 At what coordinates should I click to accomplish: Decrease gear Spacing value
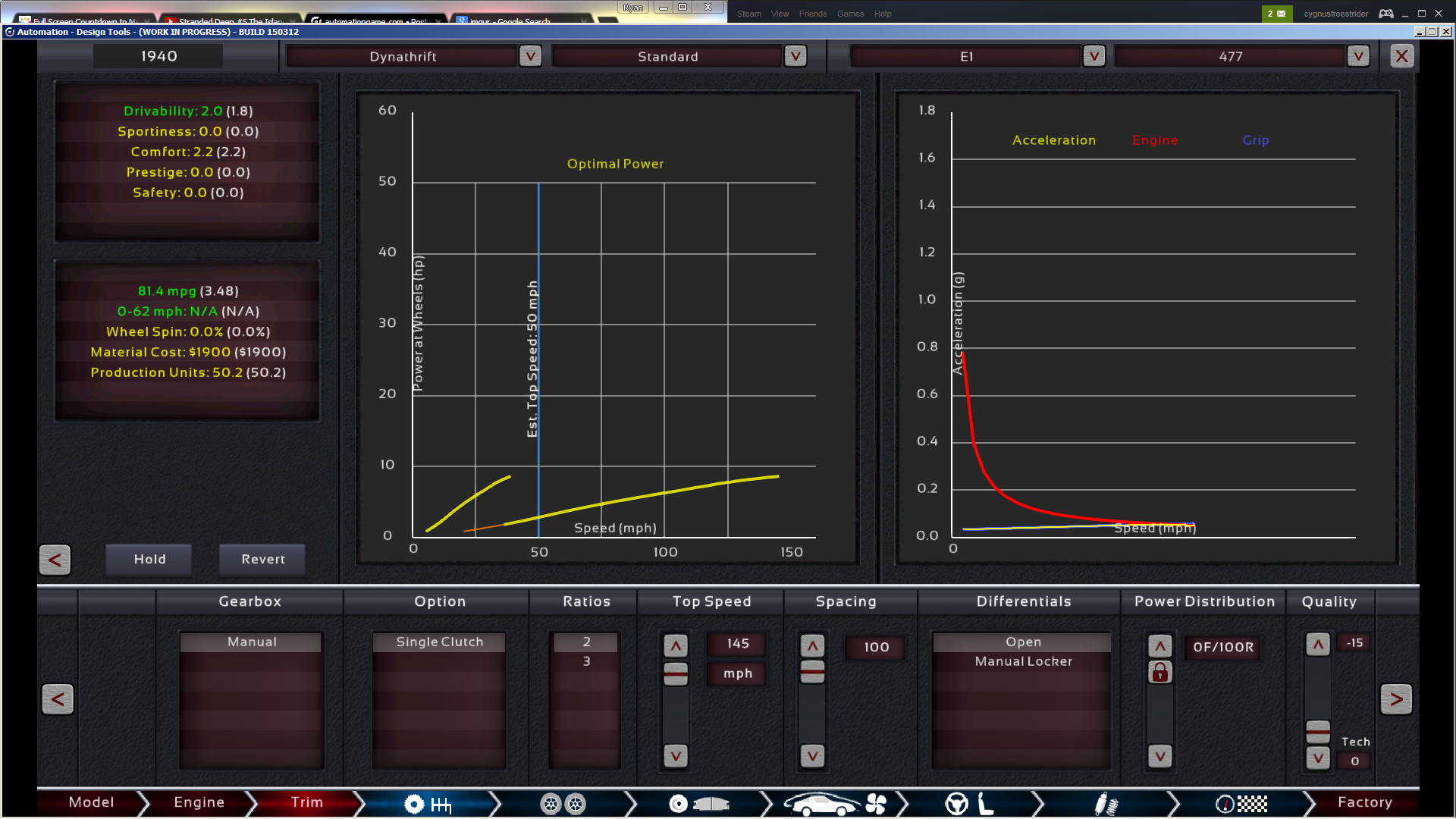pos(812,756)
